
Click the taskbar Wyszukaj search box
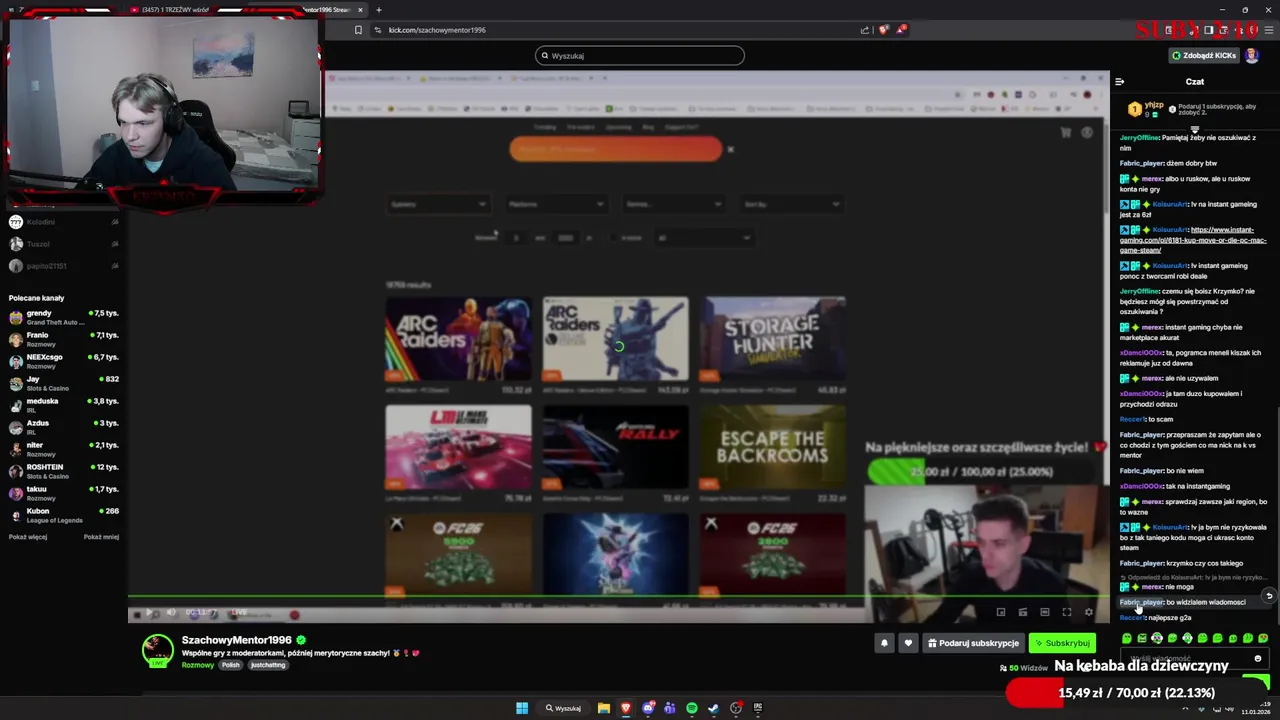(x=563, y=708)
